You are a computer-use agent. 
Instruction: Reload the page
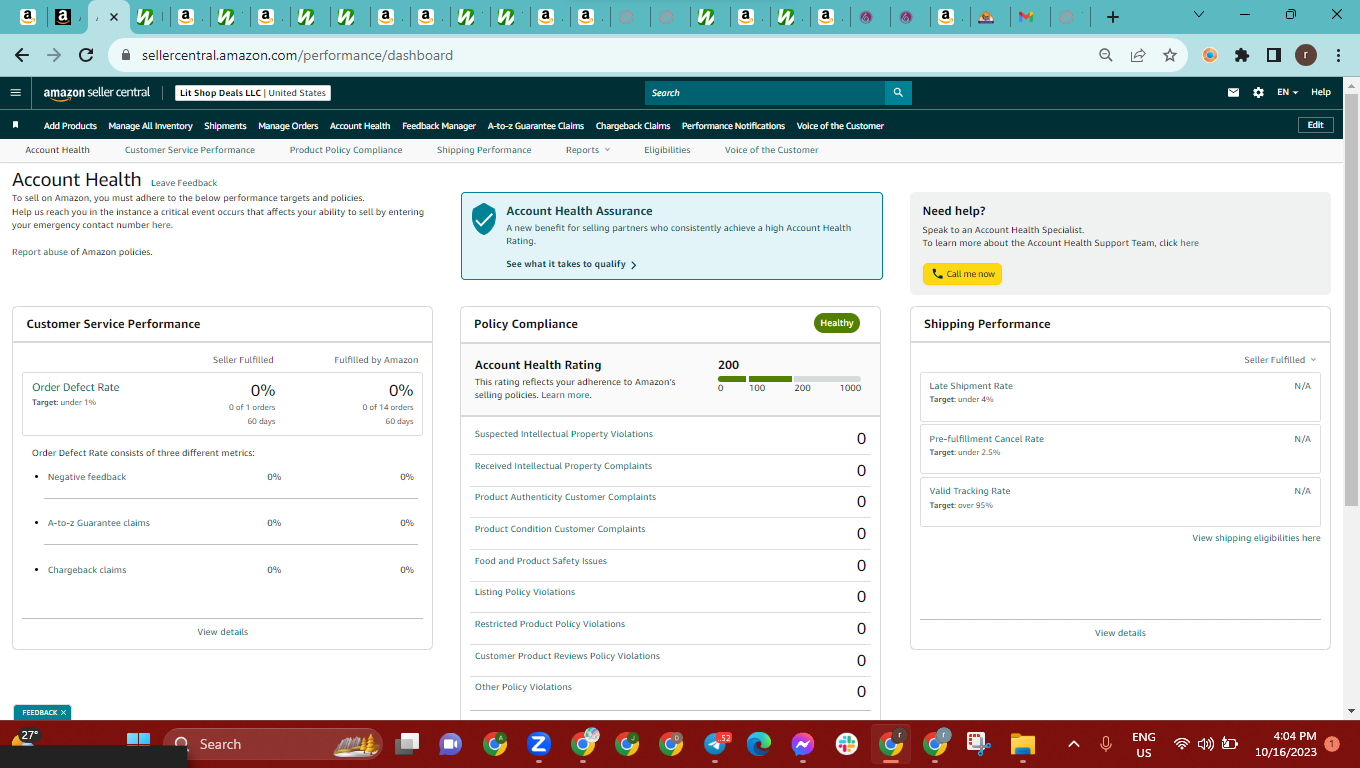point(86,56)
